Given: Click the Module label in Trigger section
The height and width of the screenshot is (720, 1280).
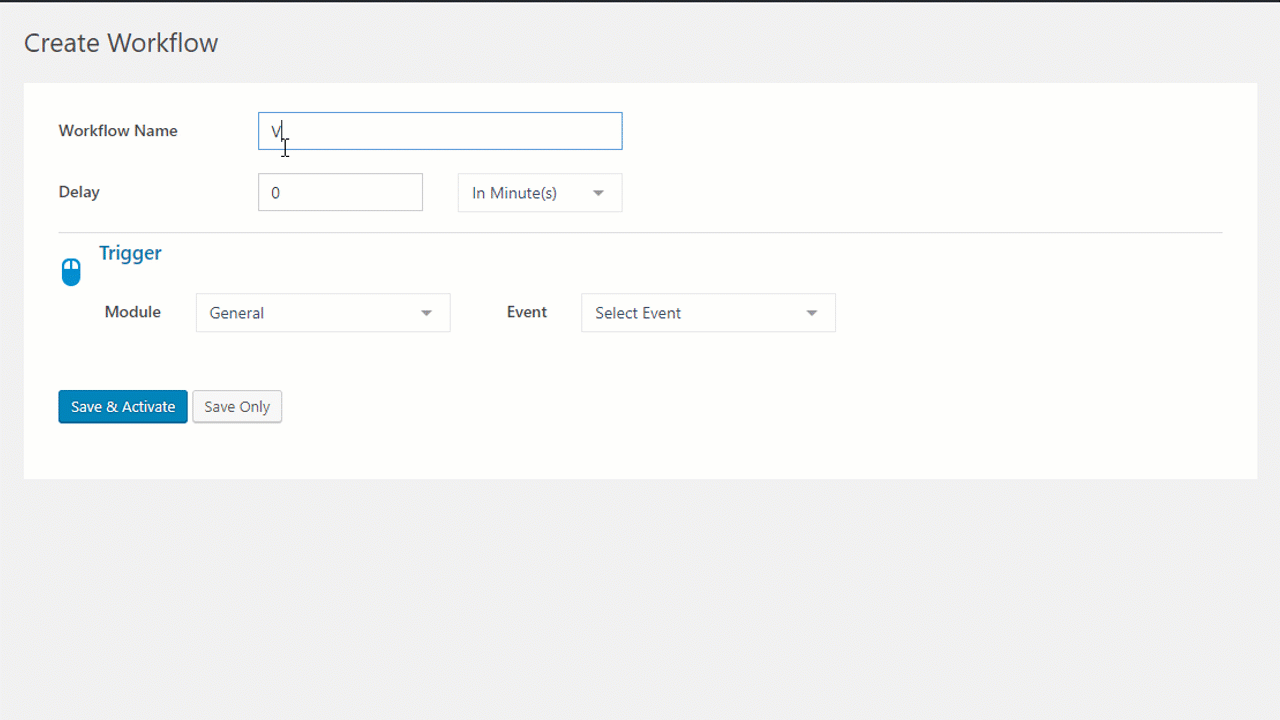Looking at the screenshot, I should pyautogui.click(x=132, y=311).
